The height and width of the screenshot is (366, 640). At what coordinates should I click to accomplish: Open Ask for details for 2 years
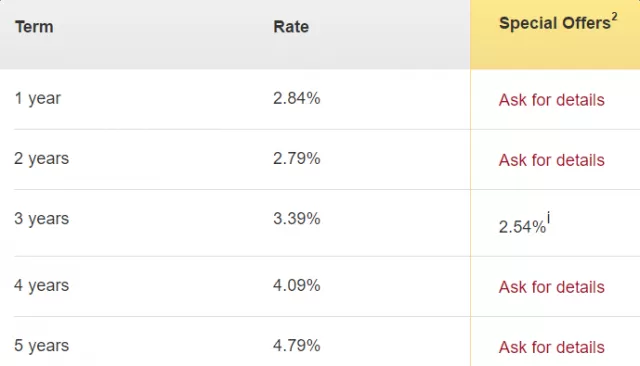click(x=551, y=160)
